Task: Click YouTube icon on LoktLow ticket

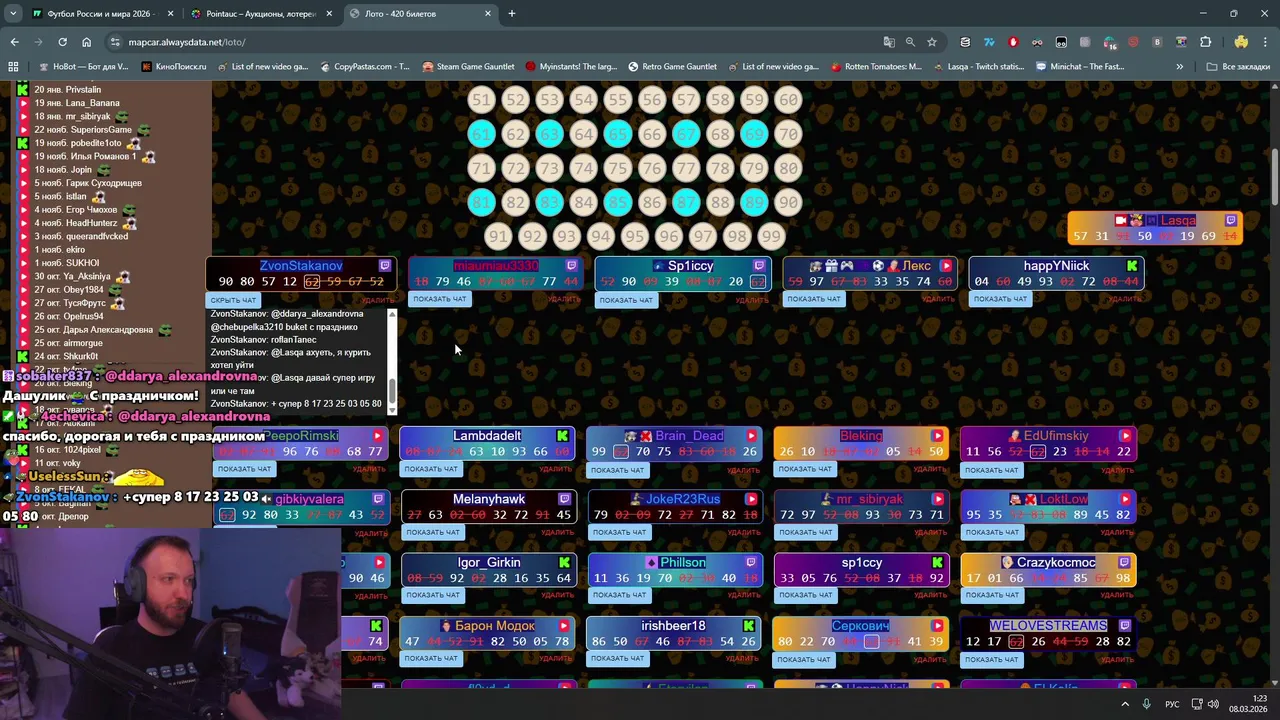Action: click(x=1125, y=499)
